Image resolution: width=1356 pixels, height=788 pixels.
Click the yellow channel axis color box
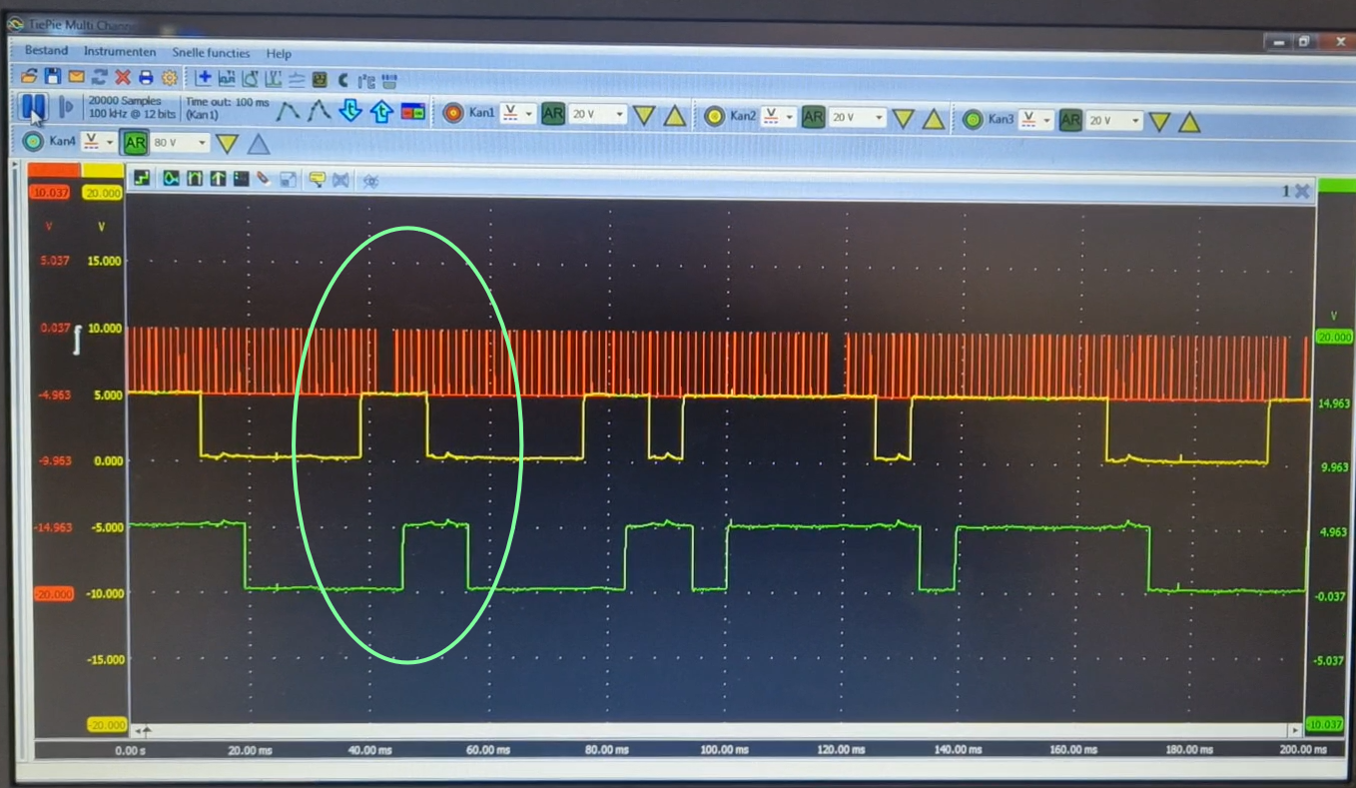click(x=102, y=193)
